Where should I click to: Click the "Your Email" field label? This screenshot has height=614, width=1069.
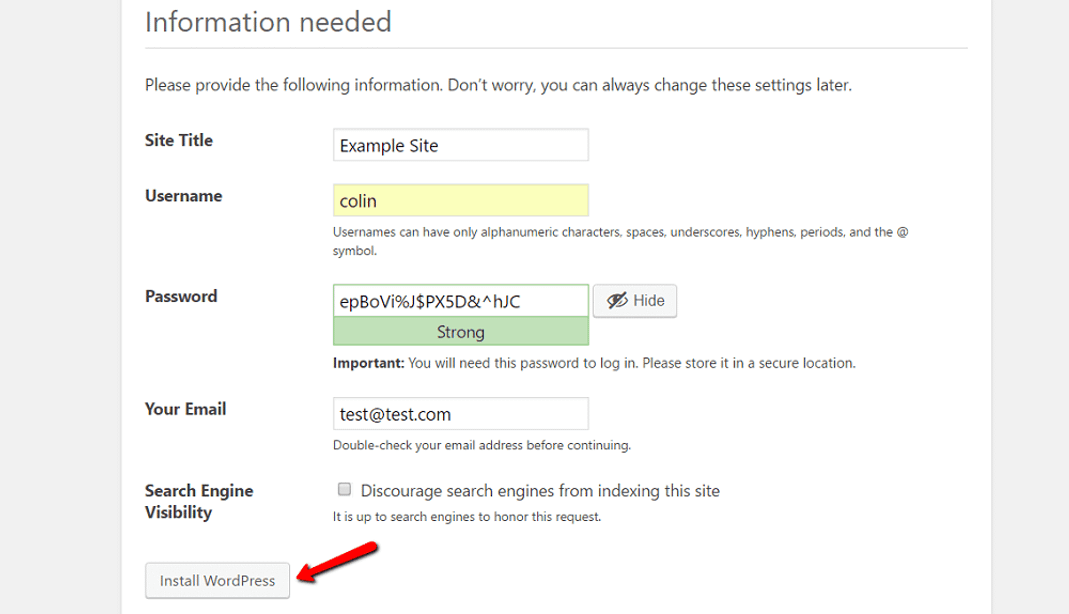coord(185,409)
